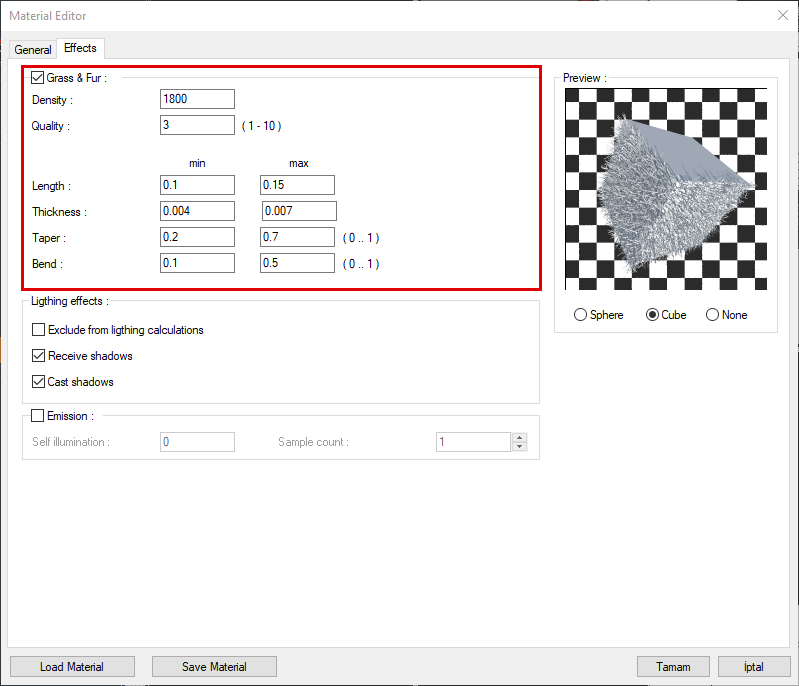Choose Cube preview radio button

[x=653, y=315]
